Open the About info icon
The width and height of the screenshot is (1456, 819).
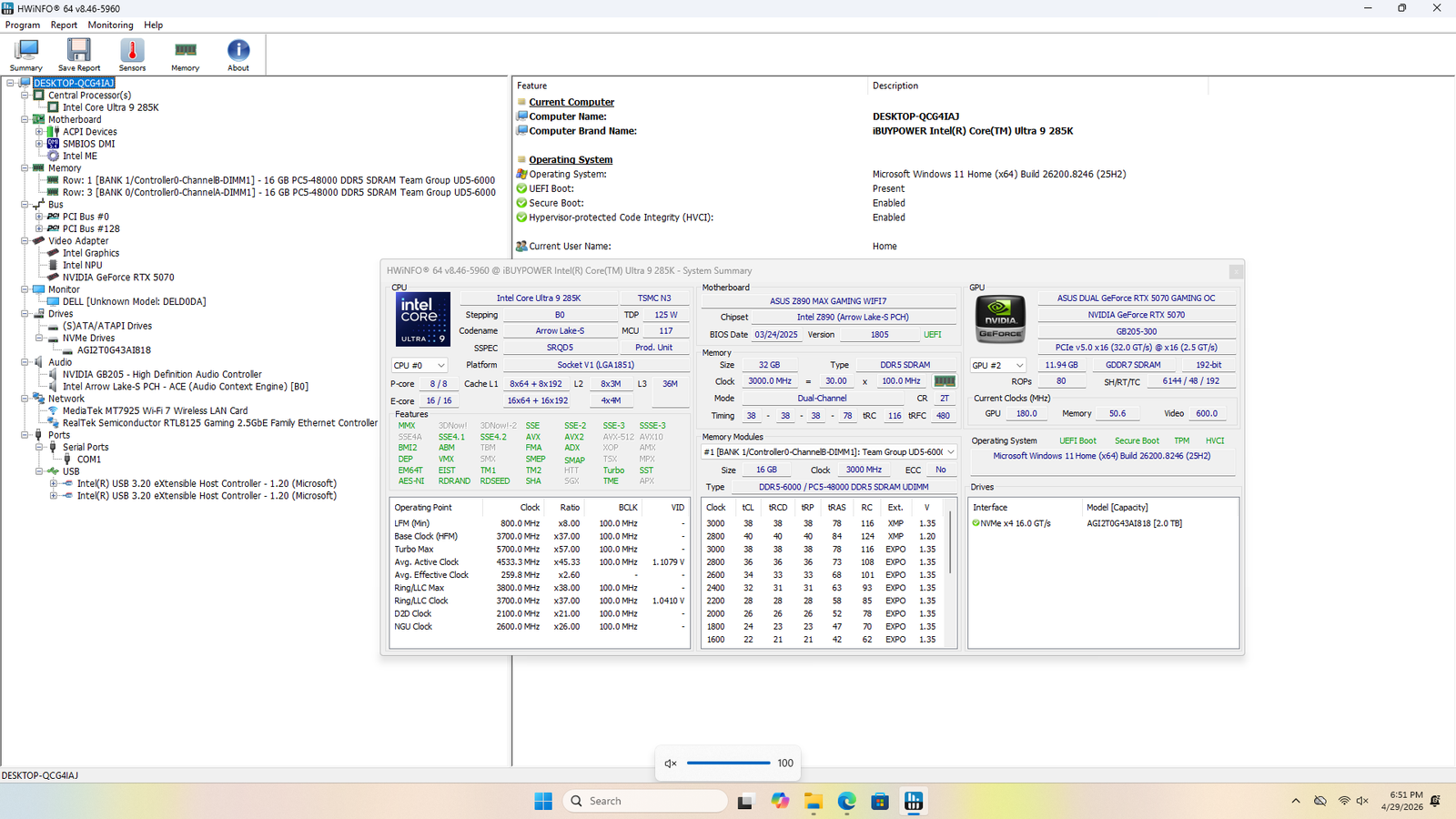pos(238,49)
